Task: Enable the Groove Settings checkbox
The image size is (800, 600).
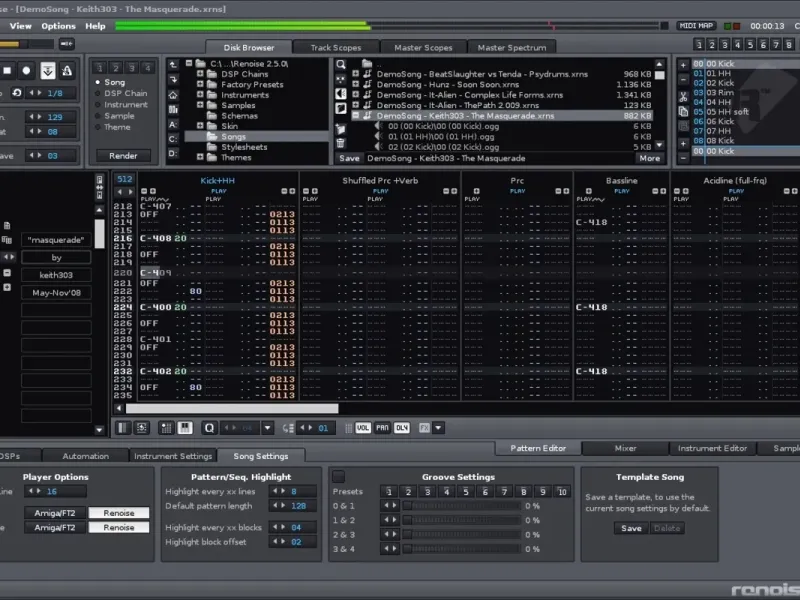Action: pos(338,477)
